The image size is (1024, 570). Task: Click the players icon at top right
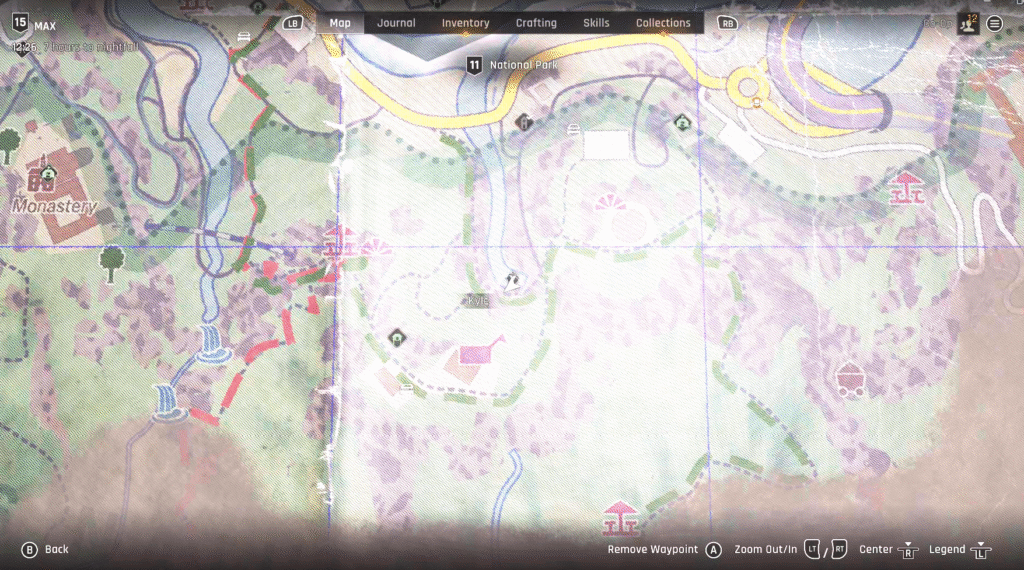click(966, 23)
